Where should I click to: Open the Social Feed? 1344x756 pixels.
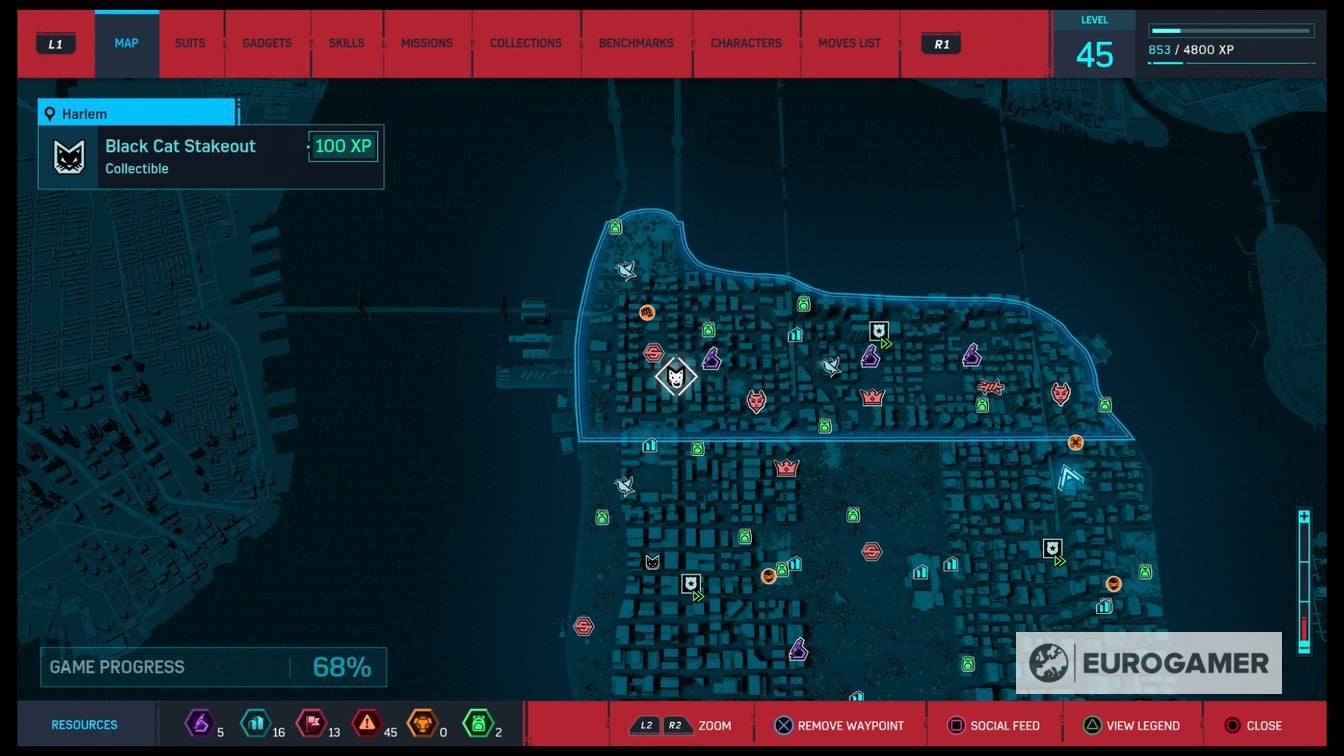tap(994, 726)
